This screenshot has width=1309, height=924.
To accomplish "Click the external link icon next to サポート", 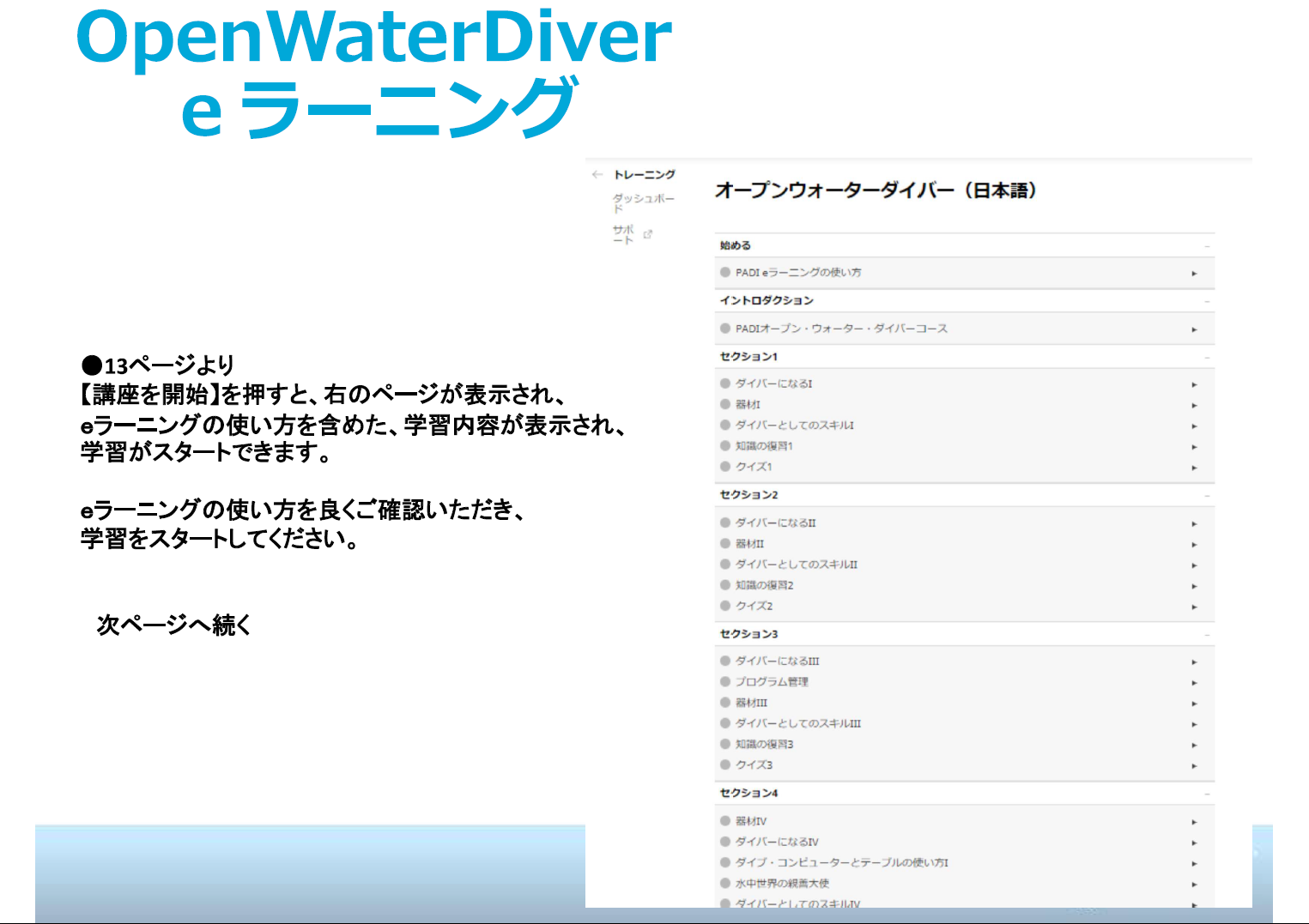I will point(648,234).
